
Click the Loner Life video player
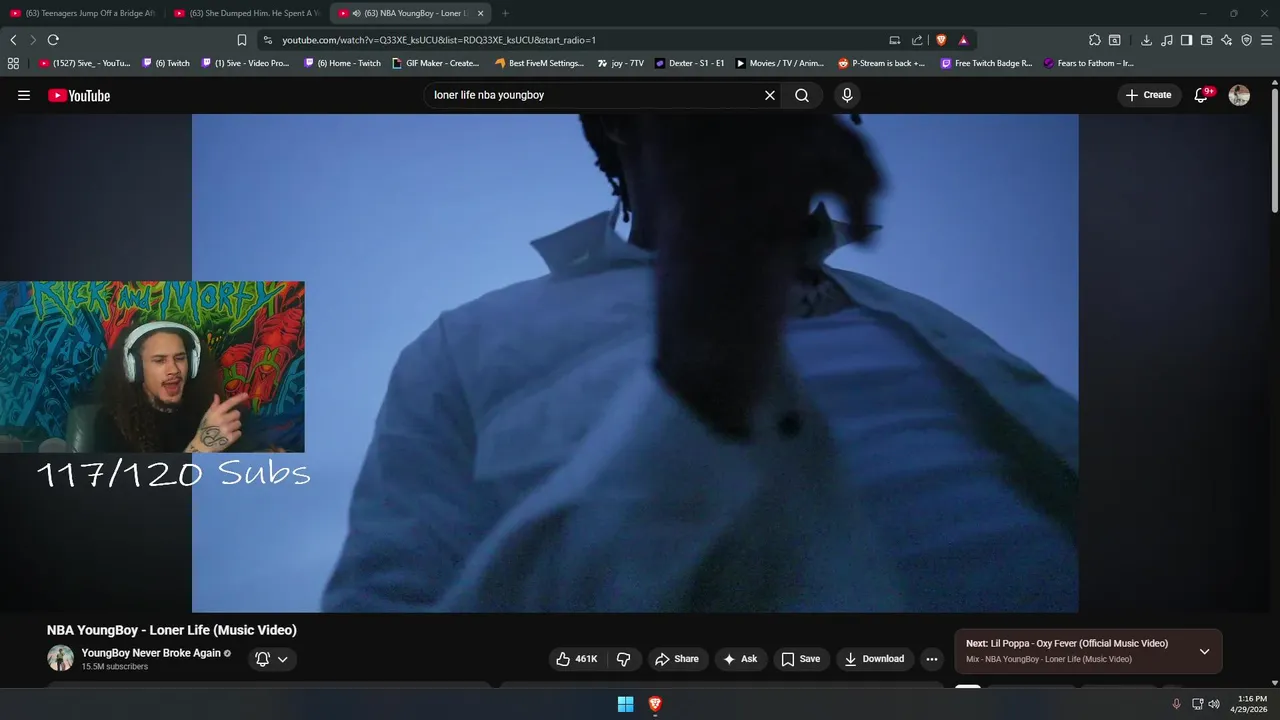pyautogui.click(x=635, y=362)
